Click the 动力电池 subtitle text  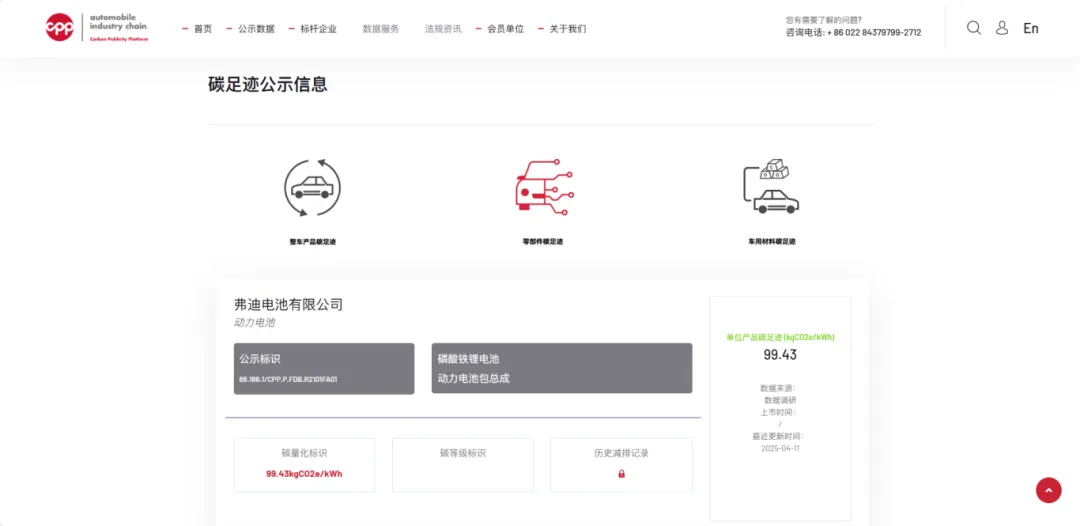254,322
